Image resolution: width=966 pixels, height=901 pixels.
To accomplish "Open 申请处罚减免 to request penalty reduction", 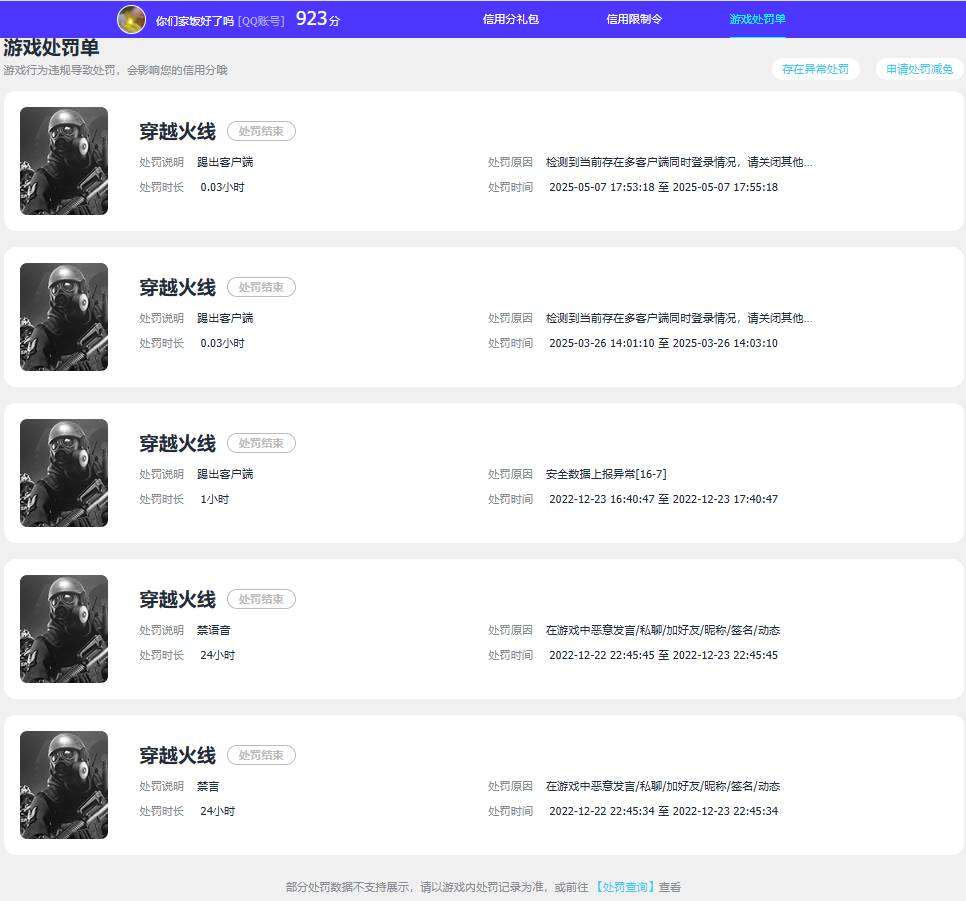I will click(x=918, y=70).
